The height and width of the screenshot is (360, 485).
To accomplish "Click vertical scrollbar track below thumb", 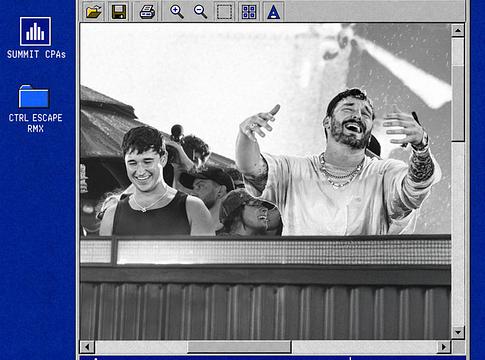I will (458, 233).
